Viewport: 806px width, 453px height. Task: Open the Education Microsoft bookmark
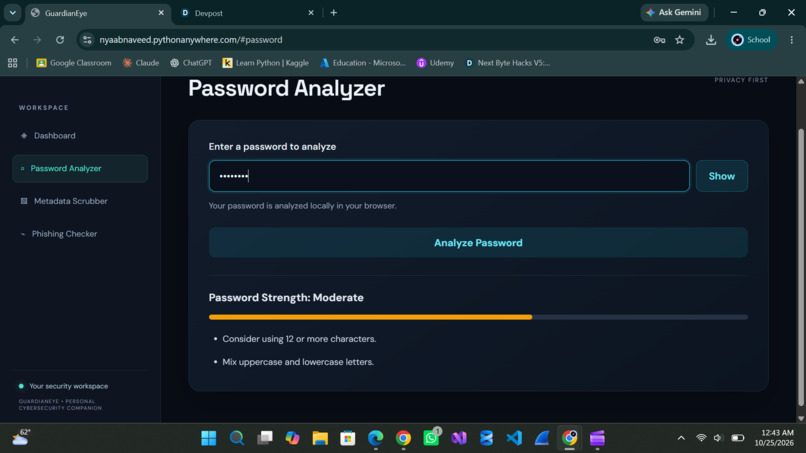tap(362, 63)
